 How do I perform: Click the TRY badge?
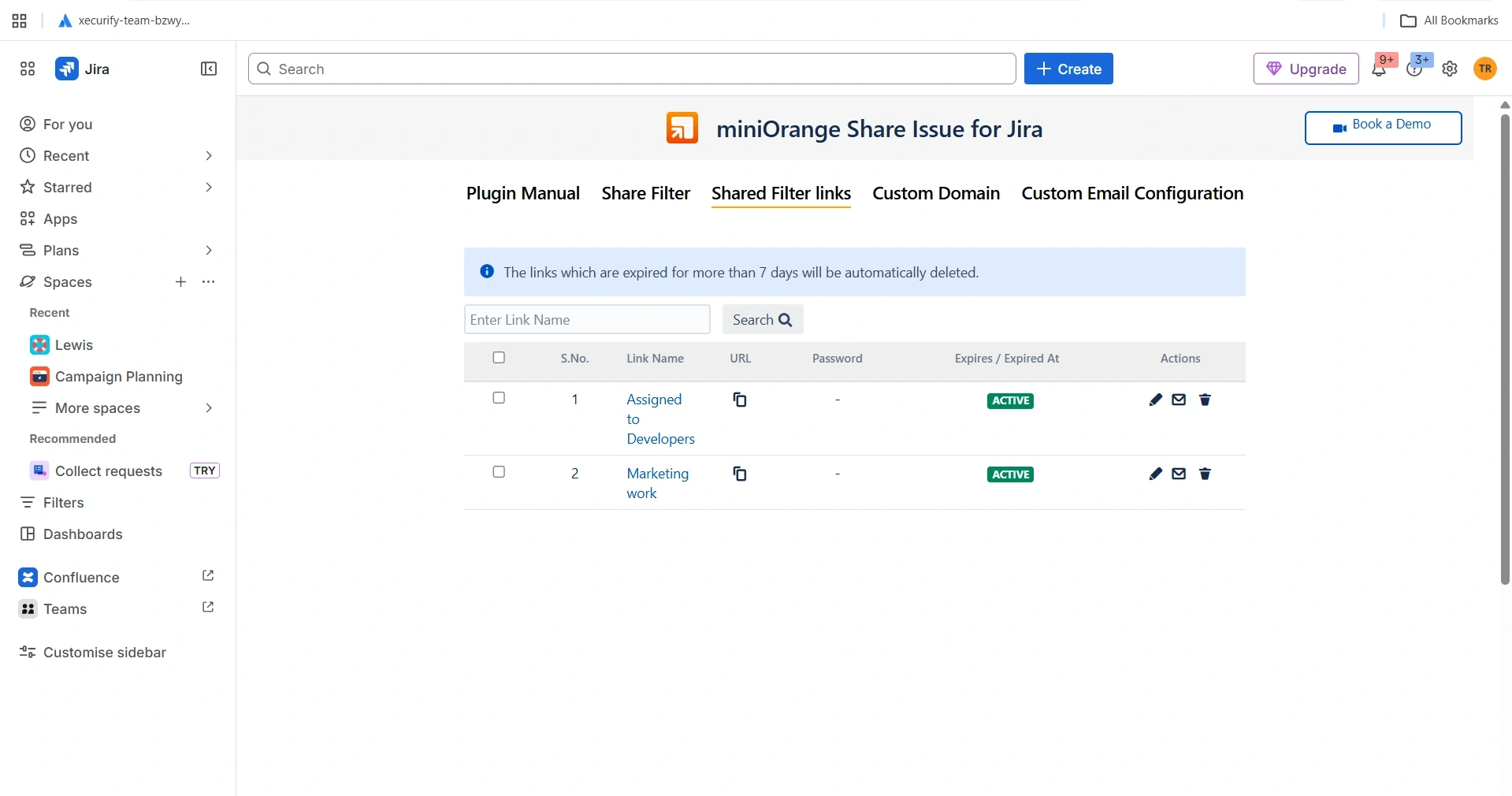click(x=205, y=471)
